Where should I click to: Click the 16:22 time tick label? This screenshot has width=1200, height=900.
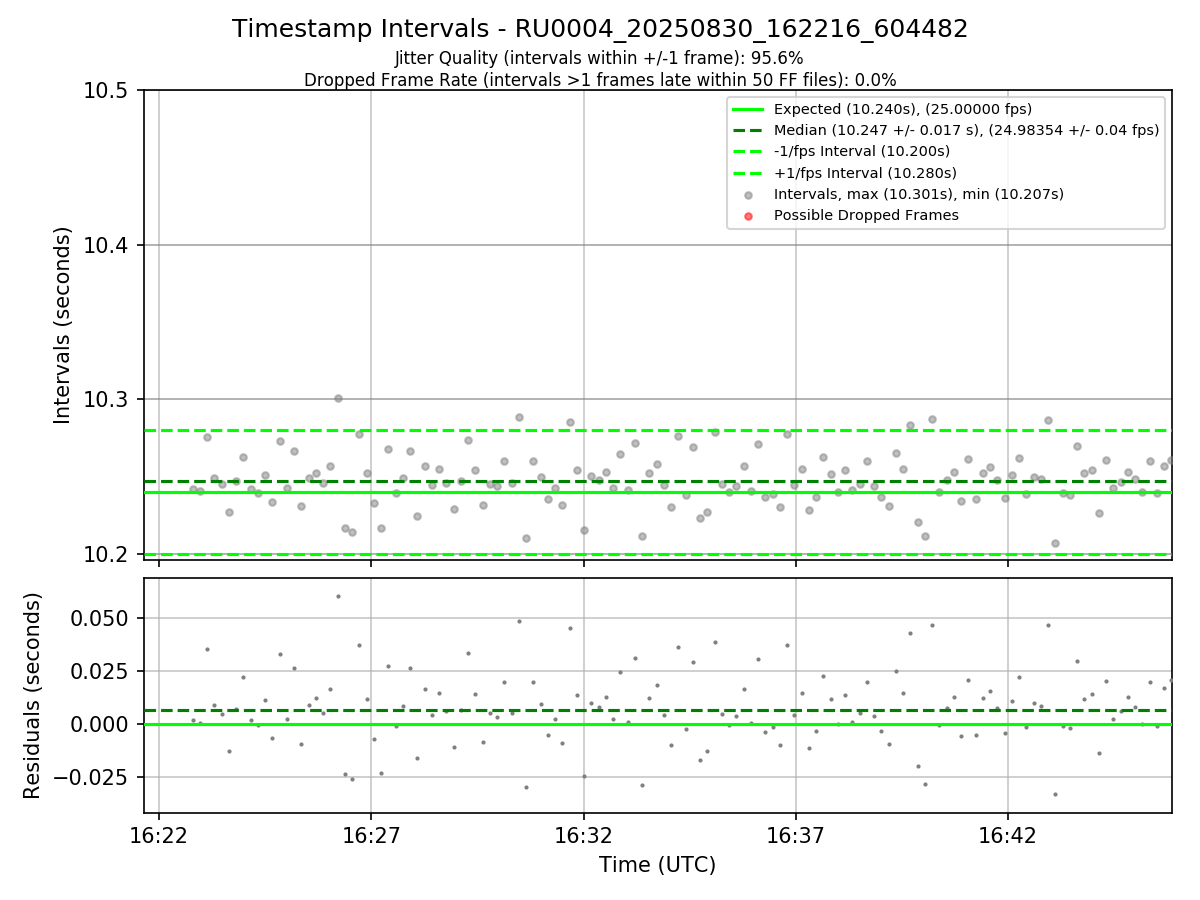[x=159, y=836]
